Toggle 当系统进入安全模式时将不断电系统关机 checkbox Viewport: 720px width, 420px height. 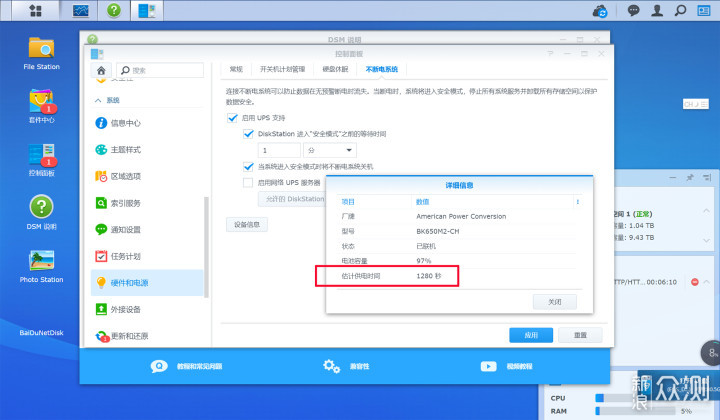[x=248, y=166]
